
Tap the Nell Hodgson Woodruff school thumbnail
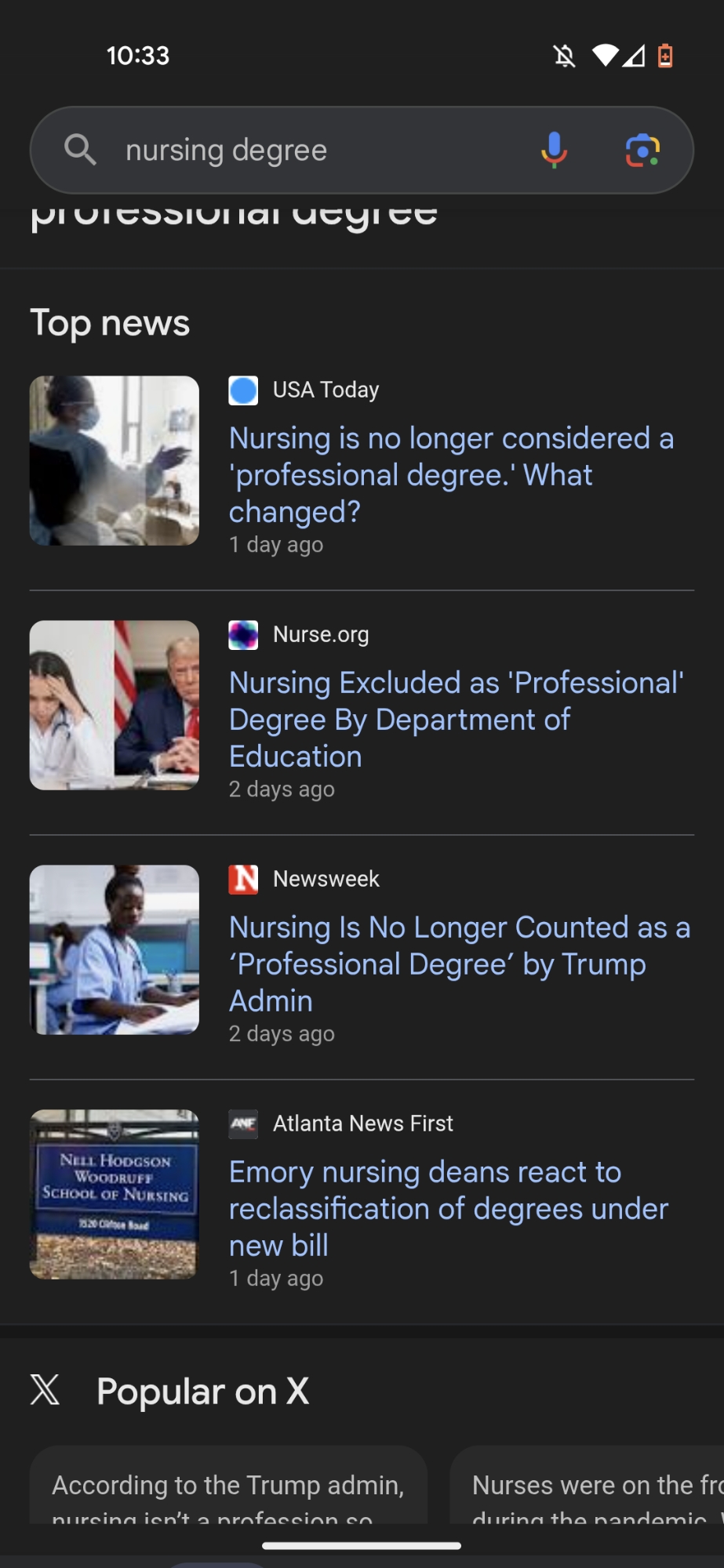(115, 1195)
